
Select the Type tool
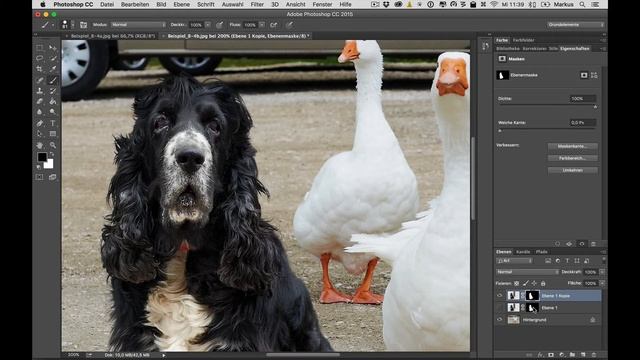53,123
